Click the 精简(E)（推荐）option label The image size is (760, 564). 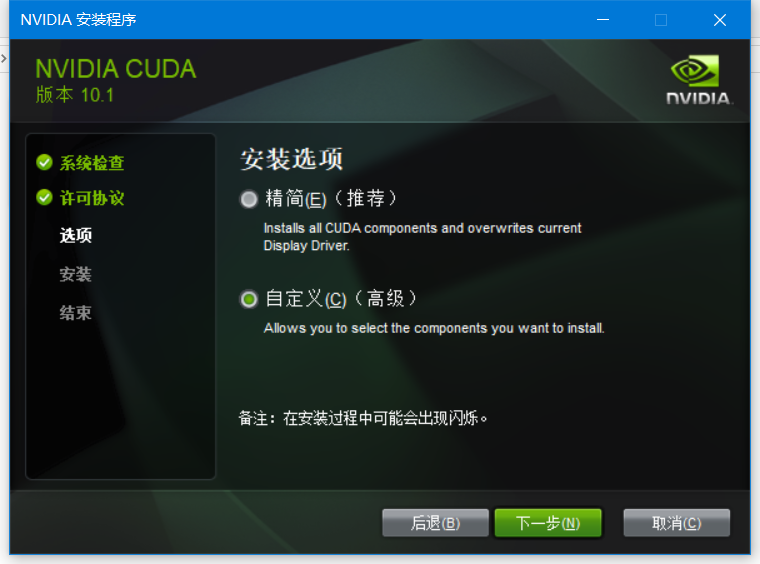331,199
